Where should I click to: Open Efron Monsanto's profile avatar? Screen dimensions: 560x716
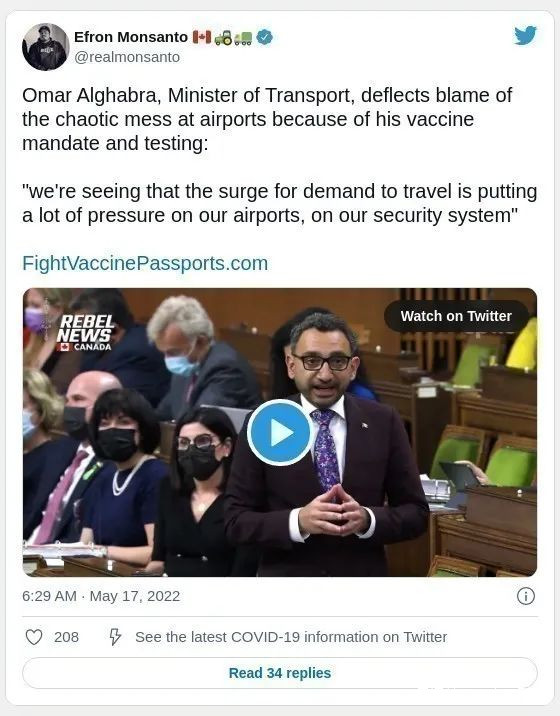[46, 47]
